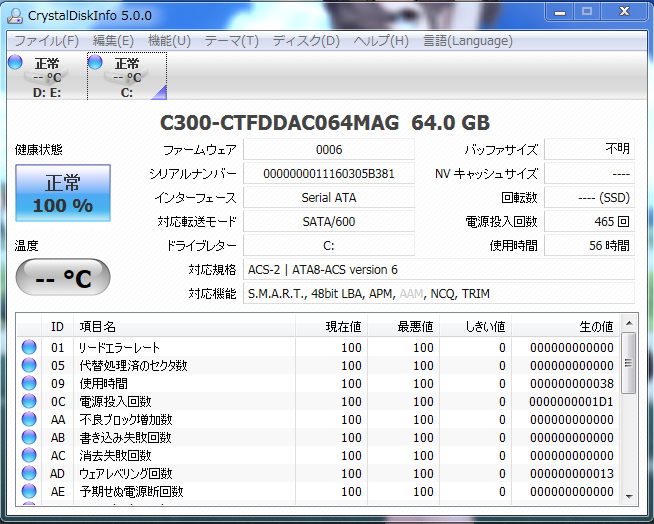This screenshot has width=654, height=524.
Task: Select the 書き込み失敗回数 row name
Action: coord(126,437)
